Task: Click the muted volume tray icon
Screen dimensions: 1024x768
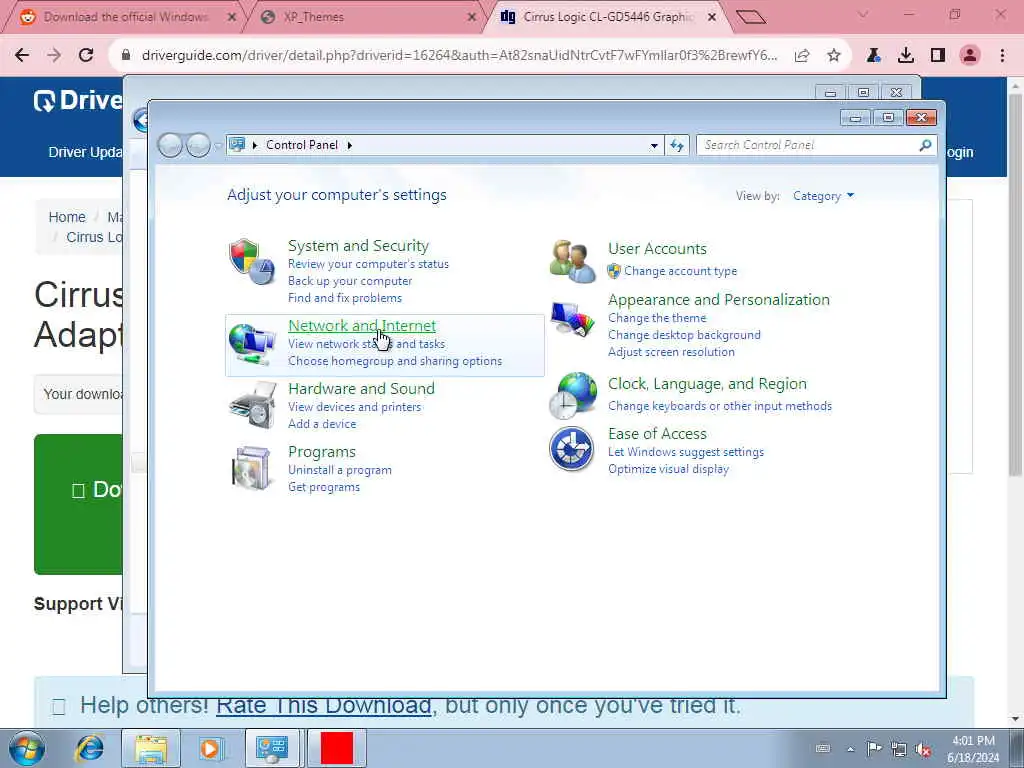Action: (923, 749)
